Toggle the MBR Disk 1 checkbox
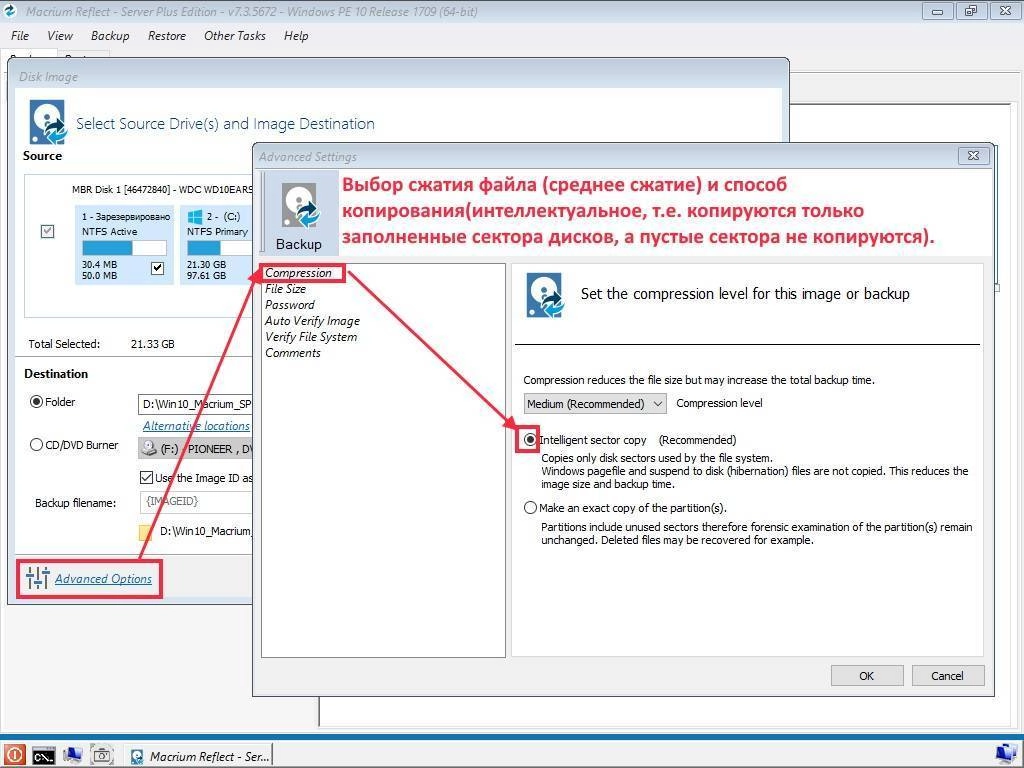Screen dimensions: 1024x768 [48, 231]
